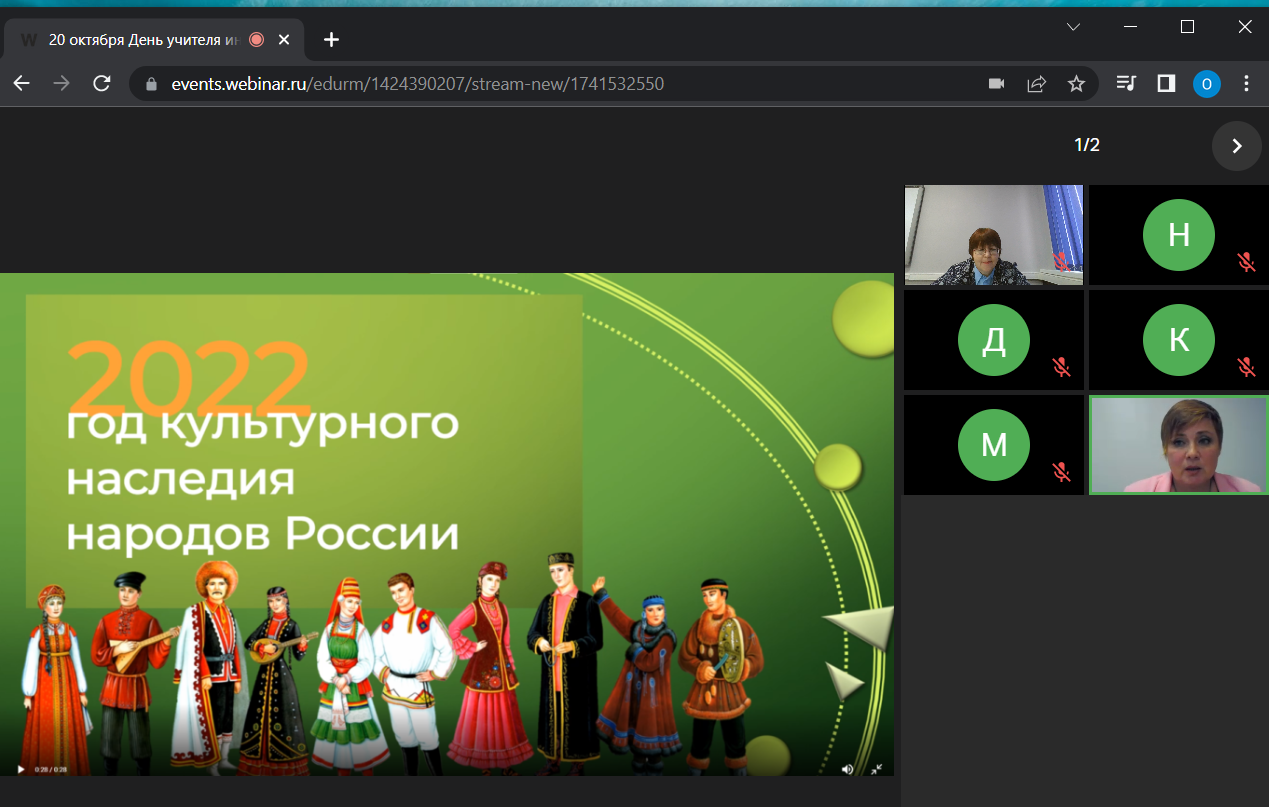The width and height of the screenshot is (1269, 807).
Task: Go forward in browser history
Action: (62, 84)
